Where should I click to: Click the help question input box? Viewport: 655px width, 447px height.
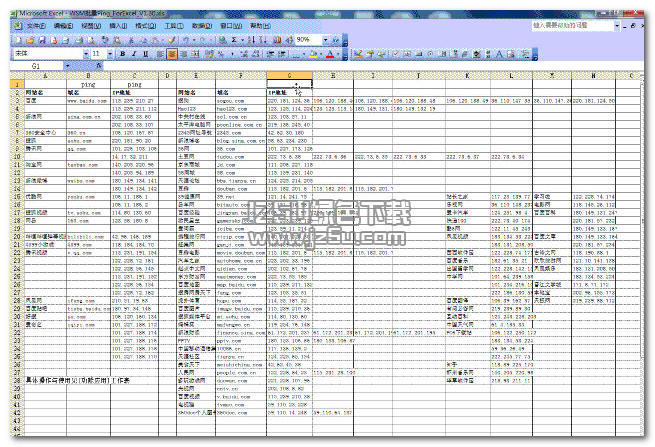tap(580, 24)
